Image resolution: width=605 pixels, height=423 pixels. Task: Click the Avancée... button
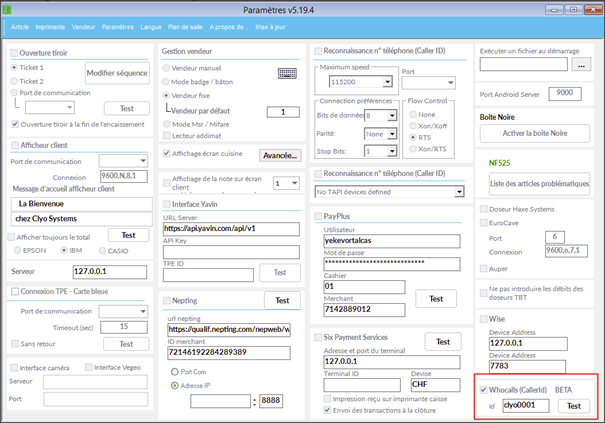pos(280,156)
